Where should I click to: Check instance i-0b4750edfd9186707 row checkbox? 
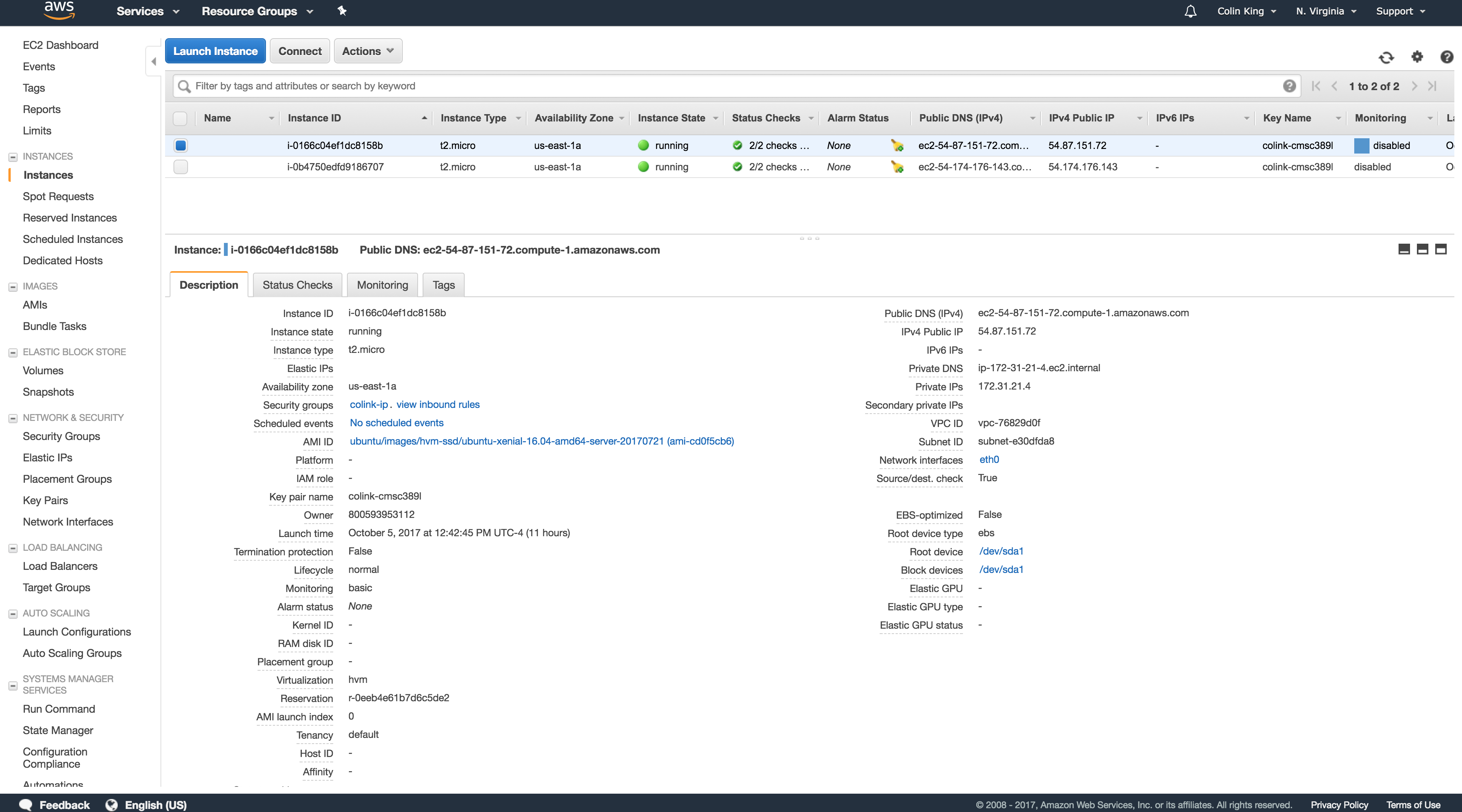[180, 167]
